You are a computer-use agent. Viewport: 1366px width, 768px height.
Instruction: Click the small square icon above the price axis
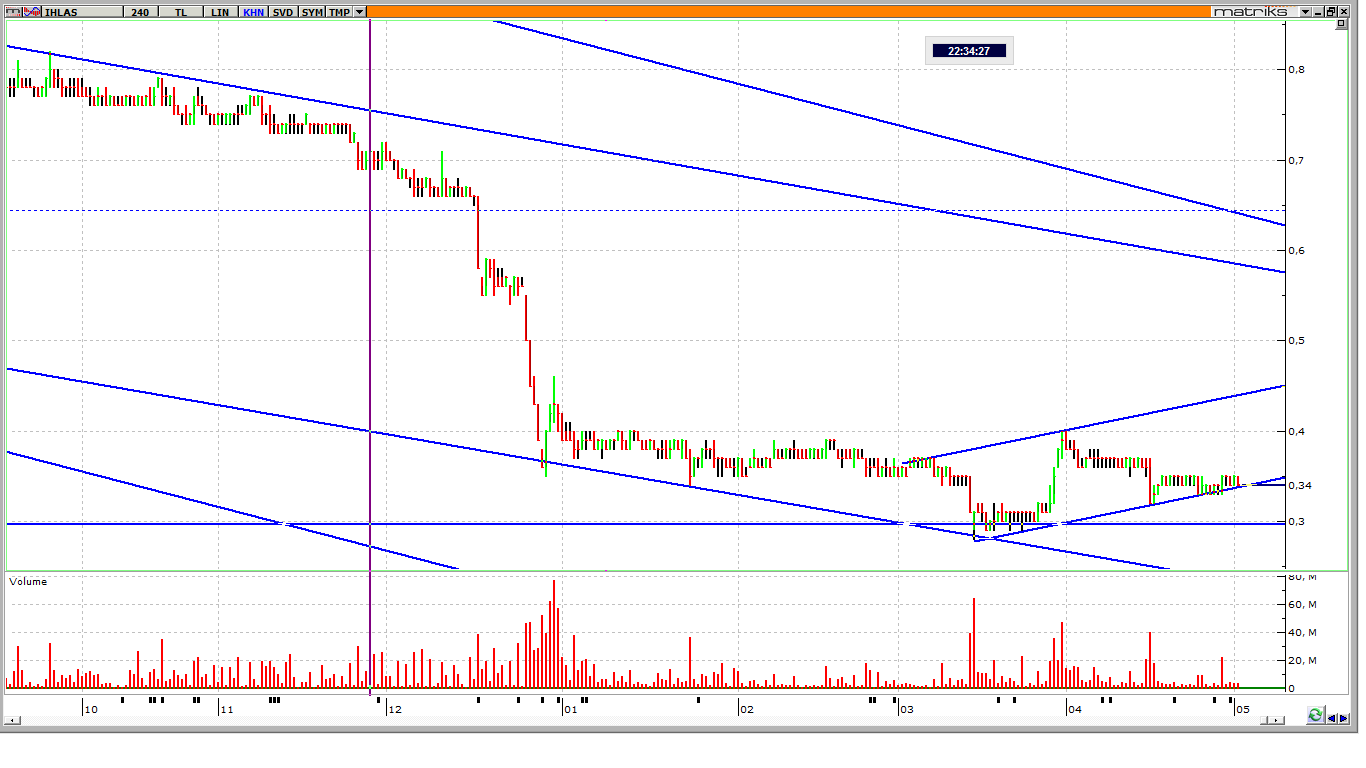click(1341, 25)
